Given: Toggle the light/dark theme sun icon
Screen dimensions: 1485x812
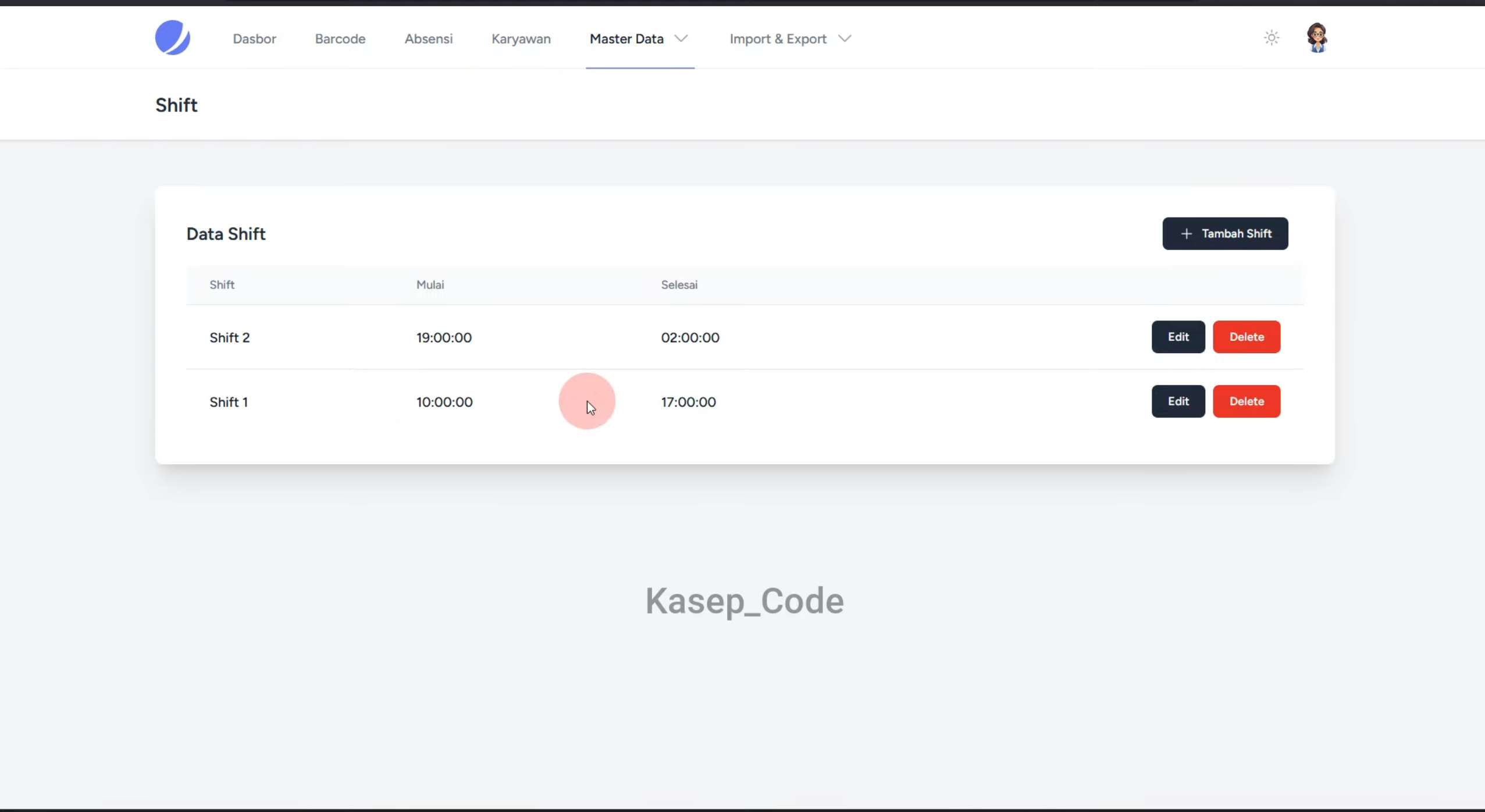Looking at the screenshot, I should tap(1272, 38).
